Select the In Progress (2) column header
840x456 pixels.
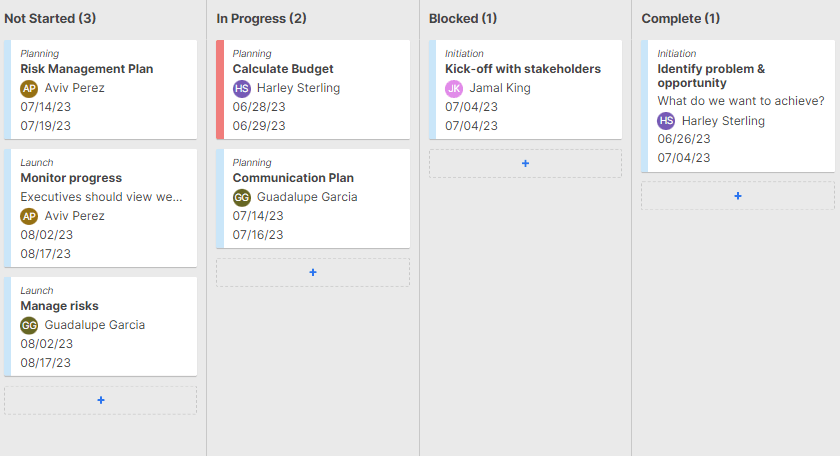262,18
